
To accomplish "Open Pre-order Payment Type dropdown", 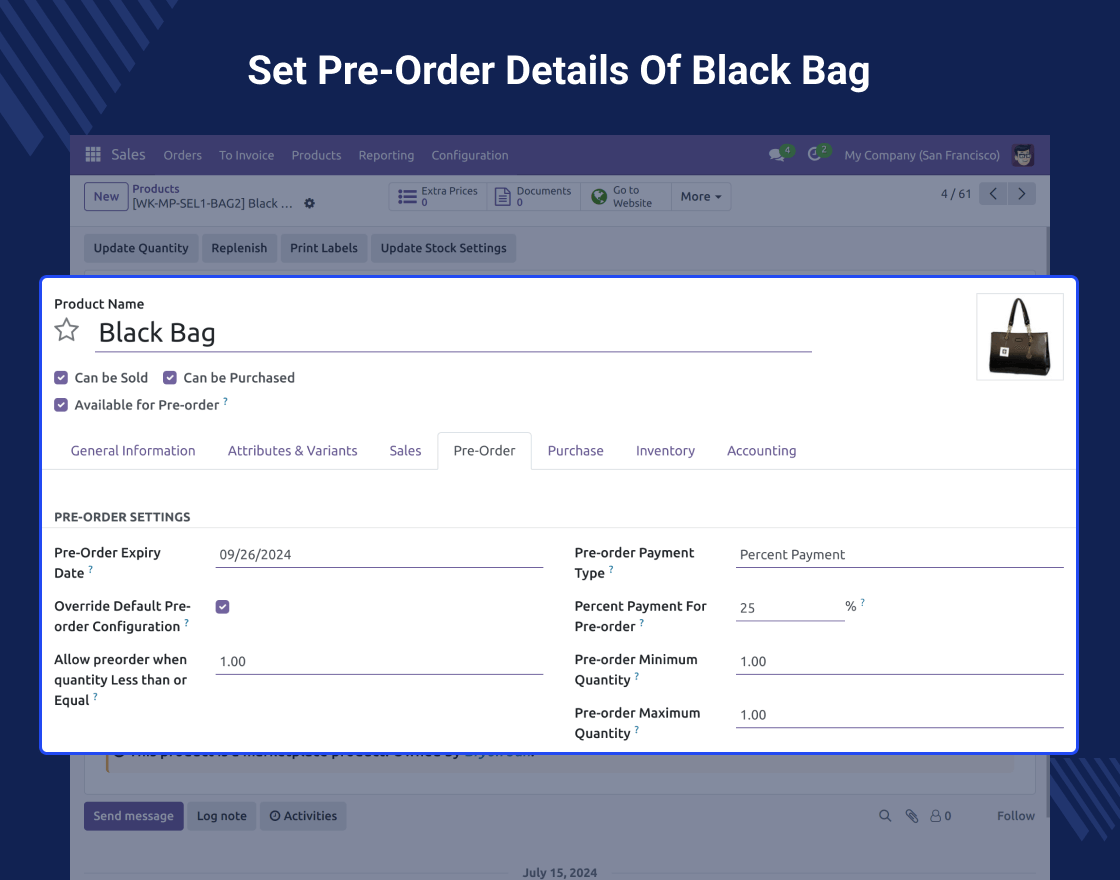I will 899,554.
